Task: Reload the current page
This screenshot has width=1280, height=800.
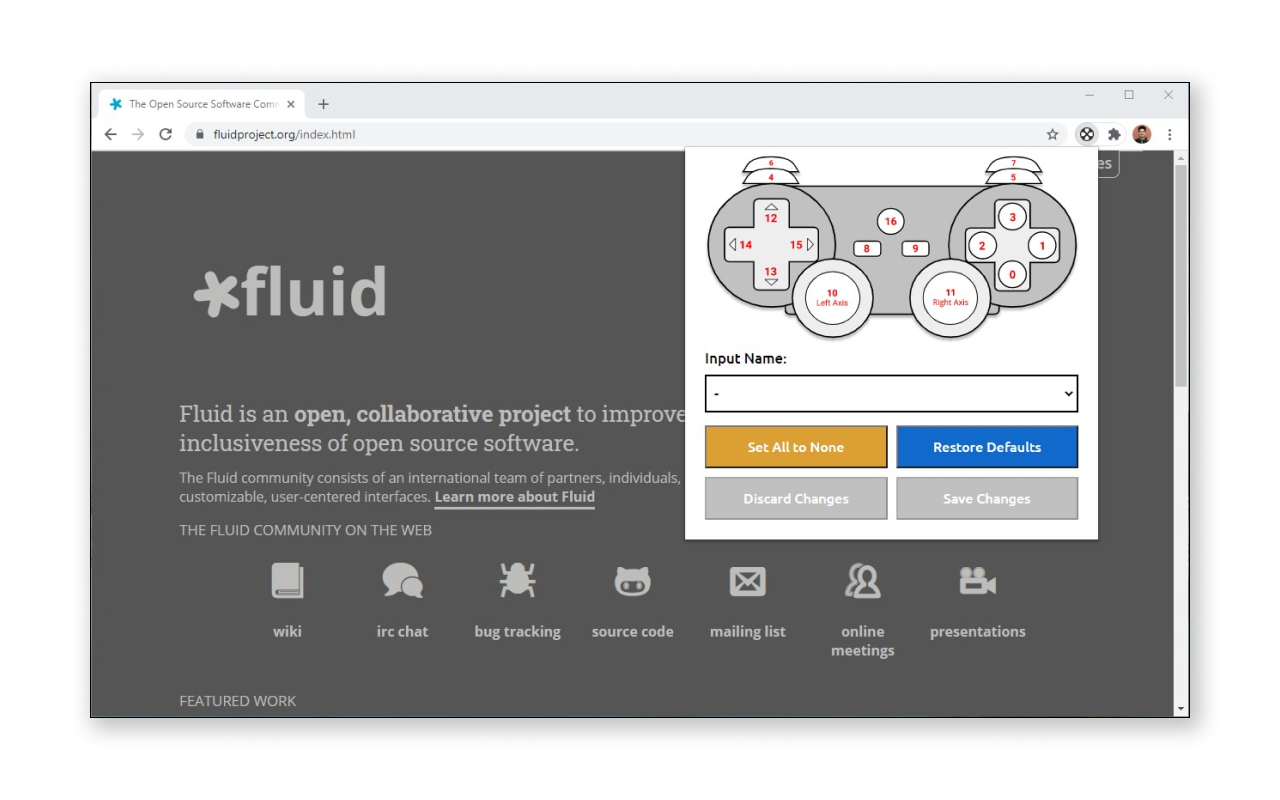Action: (x=166, y=134)
